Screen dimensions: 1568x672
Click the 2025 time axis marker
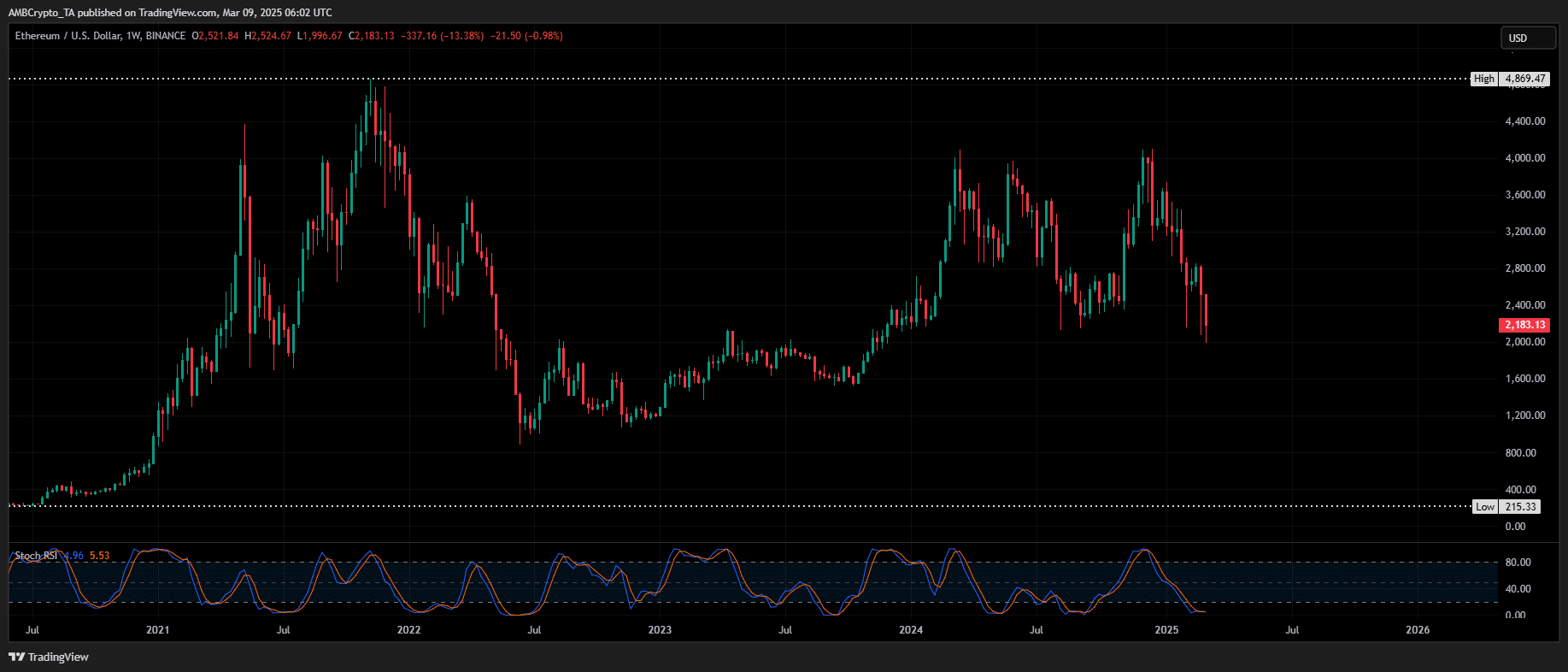click(x=1166, y=630)
